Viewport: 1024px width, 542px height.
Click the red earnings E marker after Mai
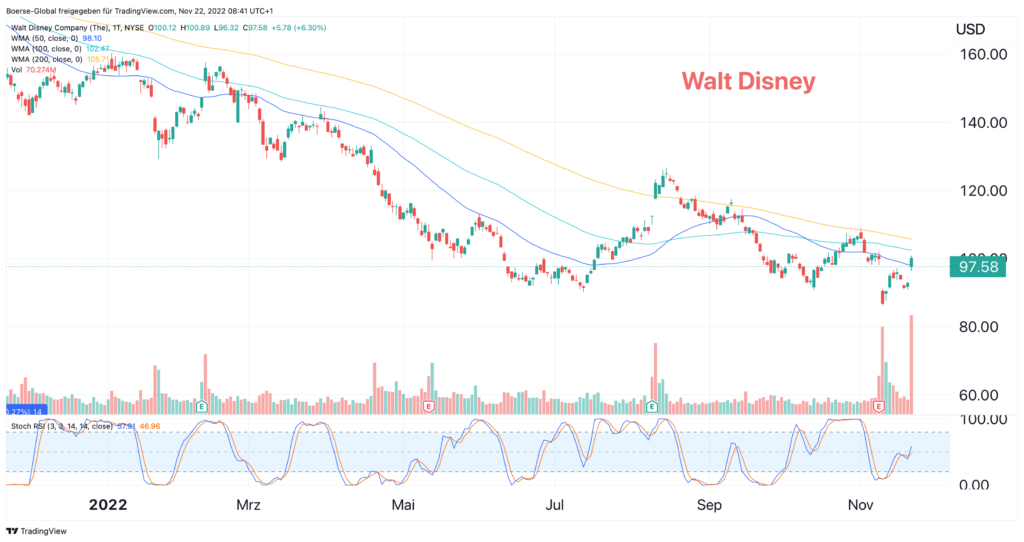click(429, 407)
